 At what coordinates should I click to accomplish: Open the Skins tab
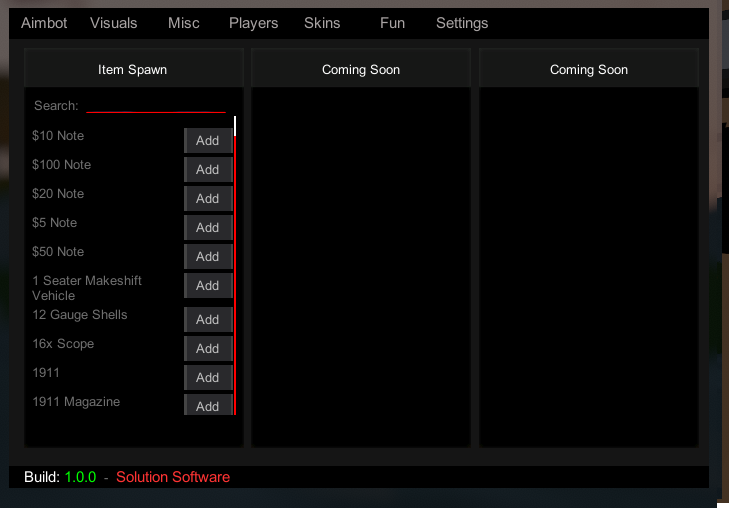(322, 23)
